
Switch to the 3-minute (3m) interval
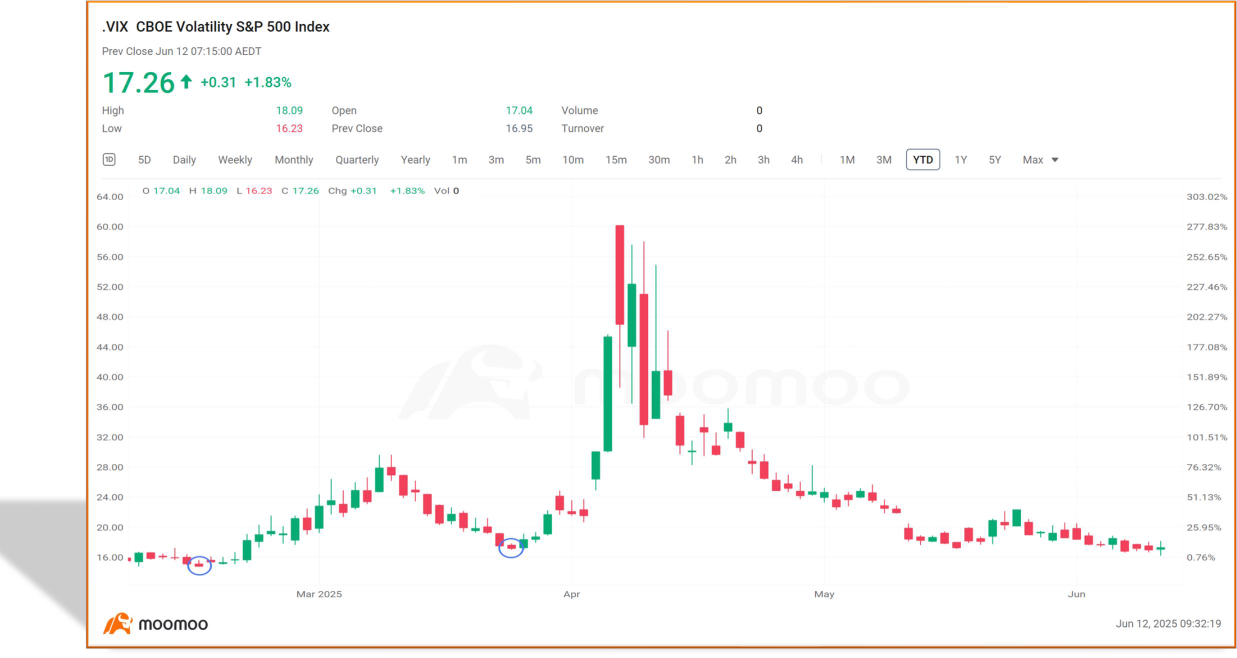(496, 160)
